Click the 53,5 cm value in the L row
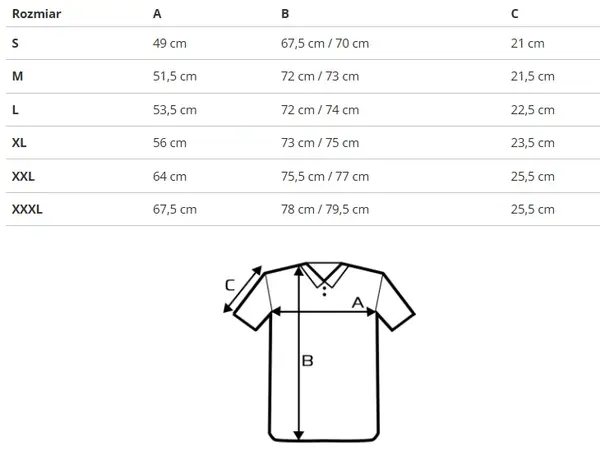This screenshot has width=600, height=456. 175,110
